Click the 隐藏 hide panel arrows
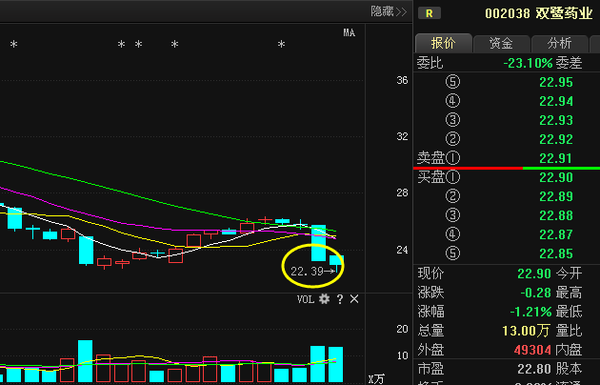The image size is (600, 385). pyautogui.click(x=388, y=11)
